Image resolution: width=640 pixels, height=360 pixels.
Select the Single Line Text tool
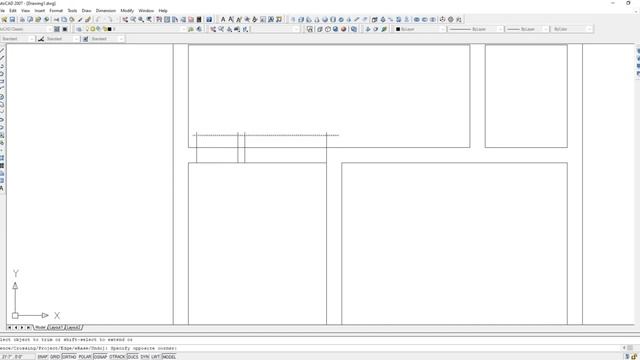[231, 19]
